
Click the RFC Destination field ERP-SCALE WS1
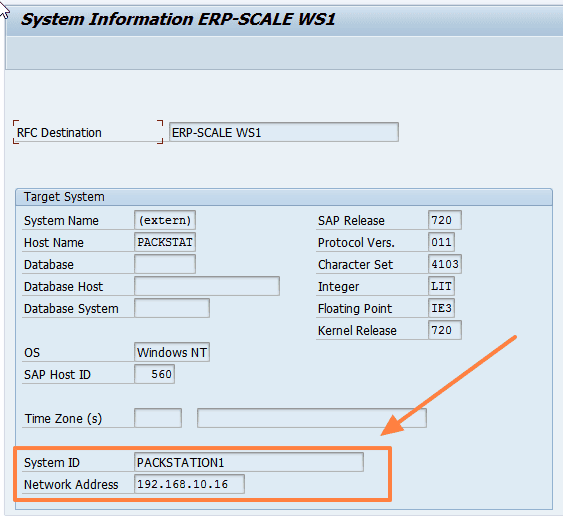point(284,132)
